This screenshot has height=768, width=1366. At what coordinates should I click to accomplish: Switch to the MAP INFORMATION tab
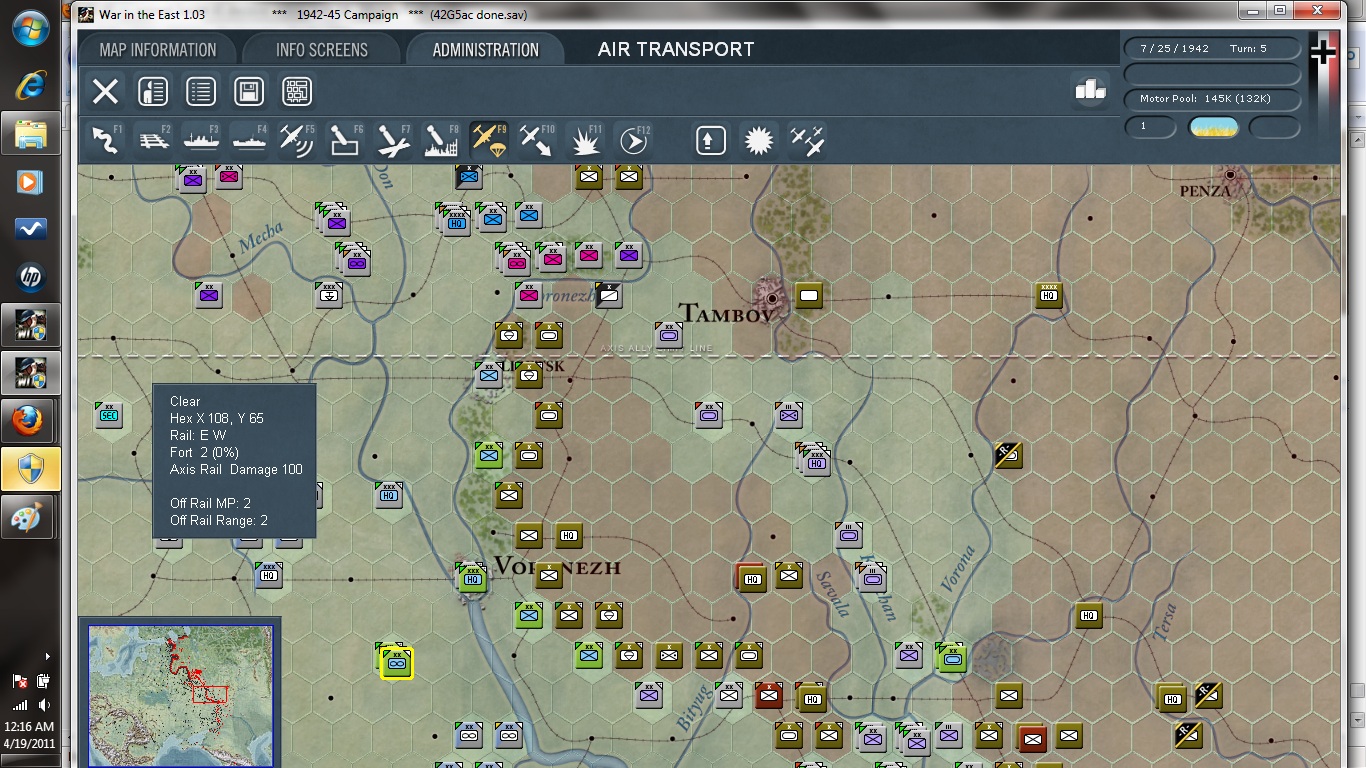pyautogui.click(x=158, y=50)
